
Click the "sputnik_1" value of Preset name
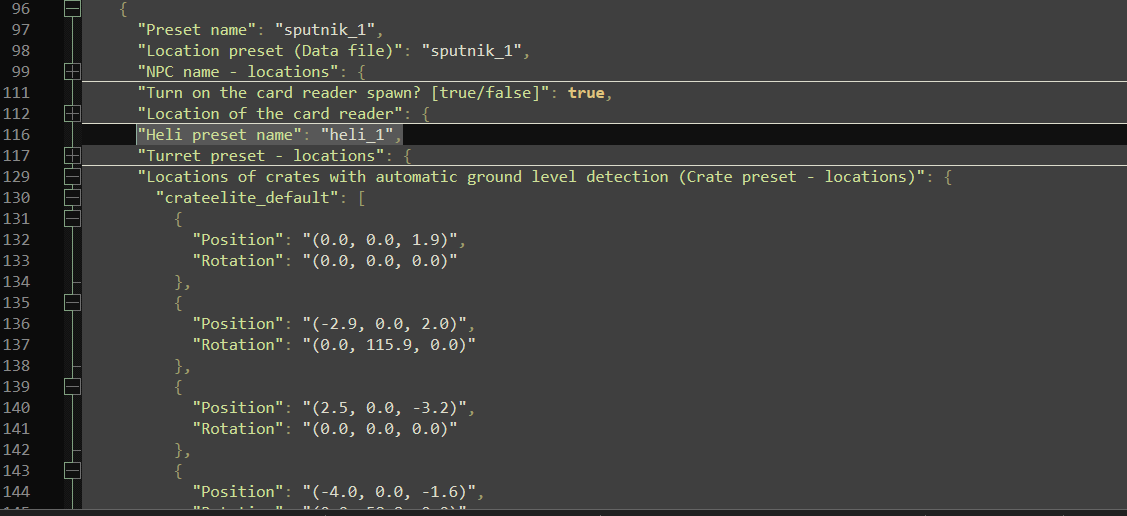(x=329, y=30)
